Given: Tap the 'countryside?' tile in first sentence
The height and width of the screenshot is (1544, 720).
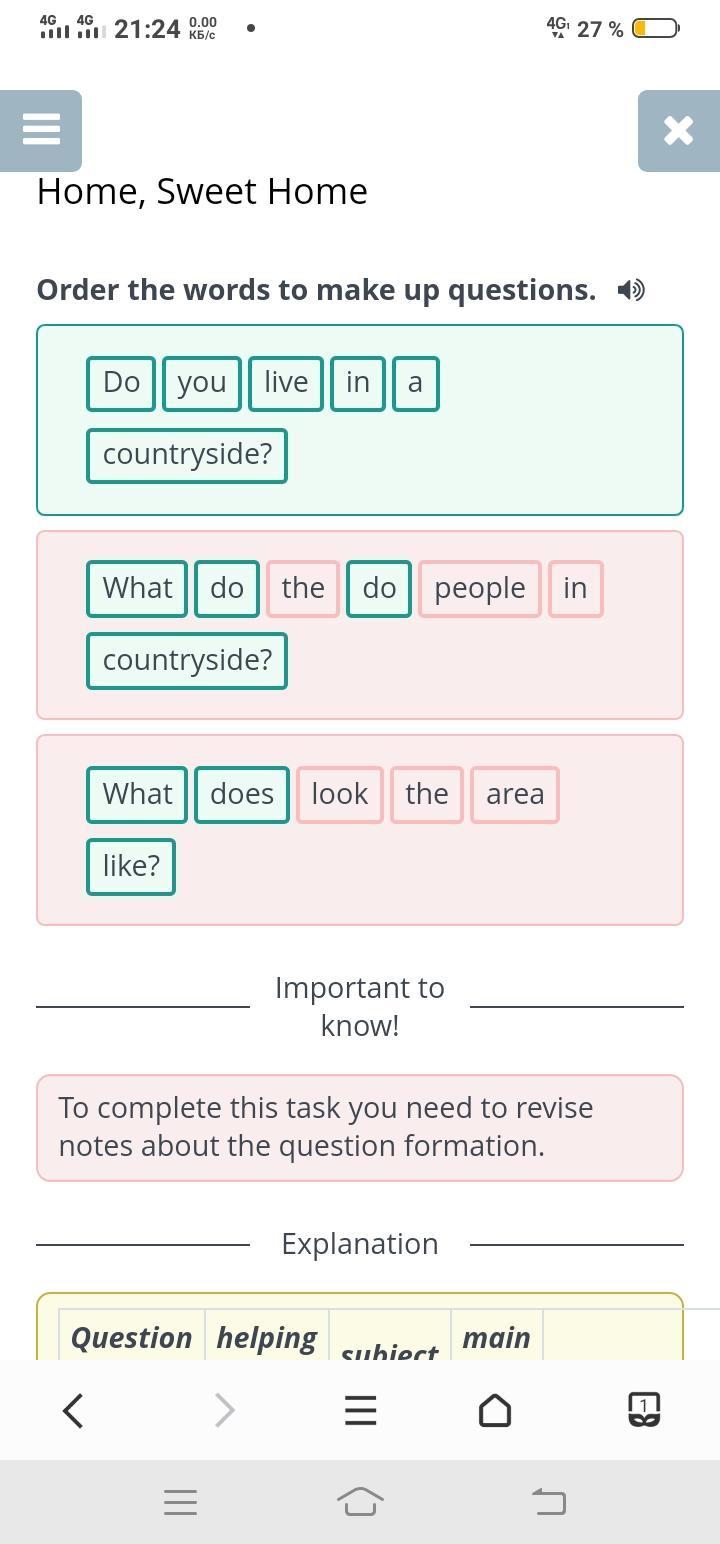Looking at the screenshot, I should click(187, 456).
